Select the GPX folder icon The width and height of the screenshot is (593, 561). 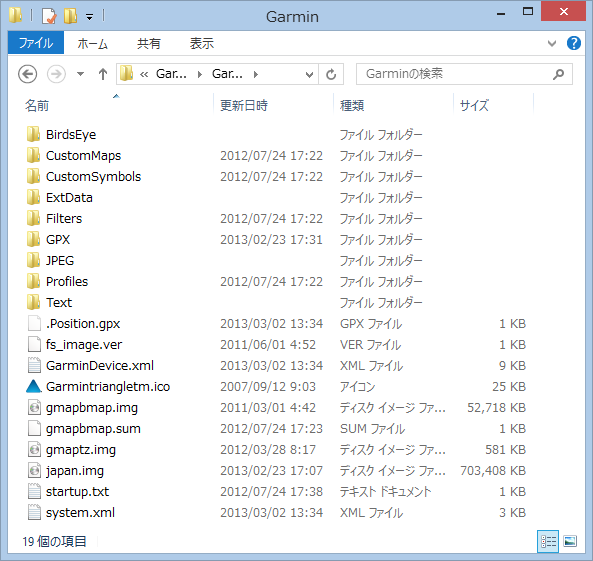[x=34, y=239]
